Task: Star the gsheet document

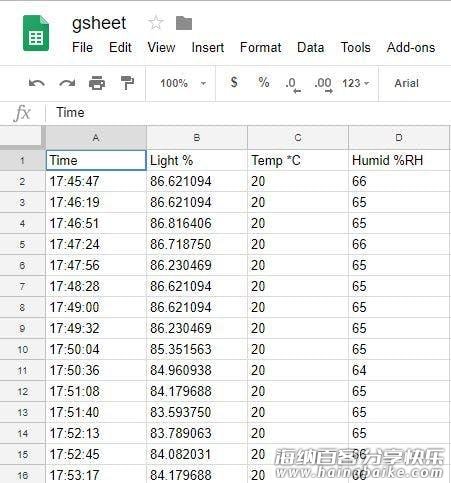Action: pos(156,23)
